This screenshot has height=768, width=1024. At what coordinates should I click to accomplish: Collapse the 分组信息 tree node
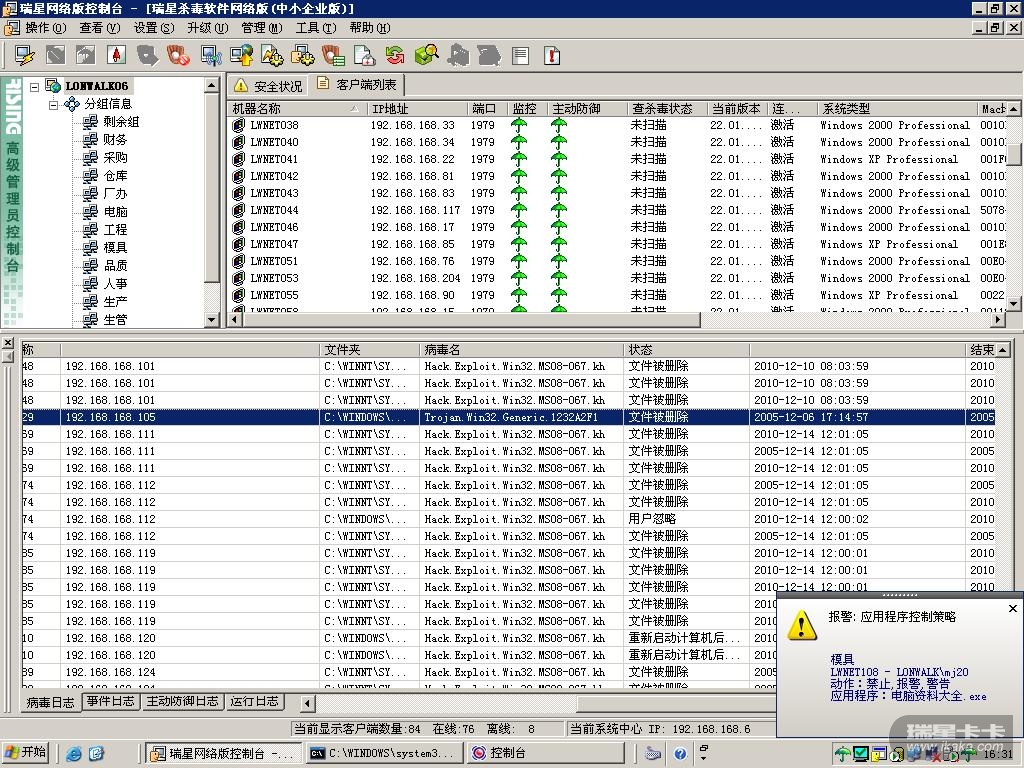(x=54, y=104)
